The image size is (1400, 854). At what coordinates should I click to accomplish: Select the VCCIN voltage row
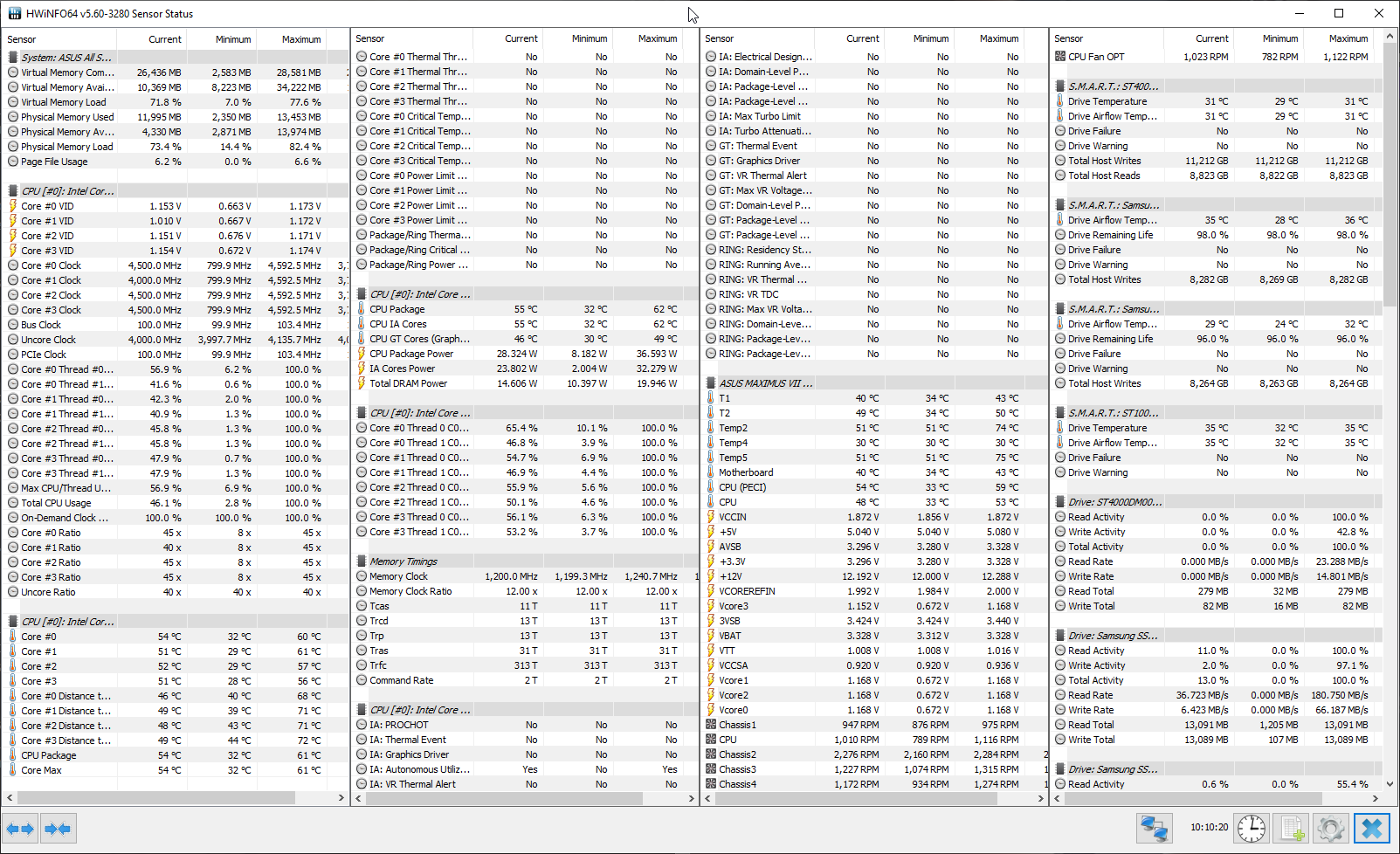pos(732,517)
